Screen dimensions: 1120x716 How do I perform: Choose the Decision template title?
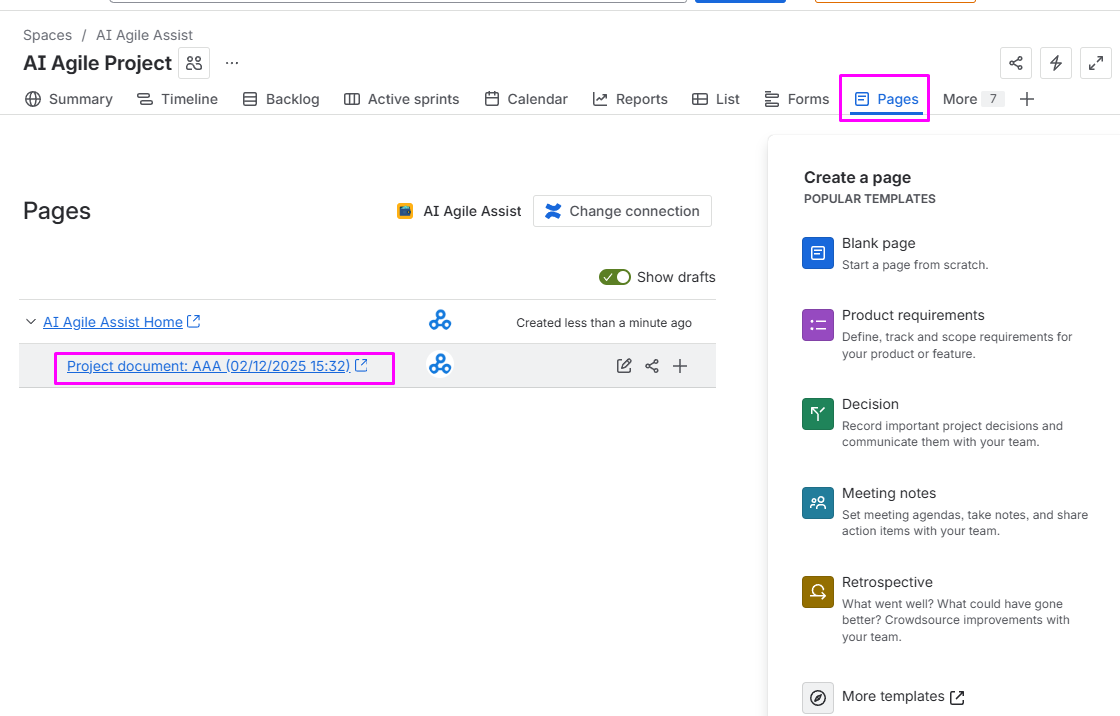point(870,404)
